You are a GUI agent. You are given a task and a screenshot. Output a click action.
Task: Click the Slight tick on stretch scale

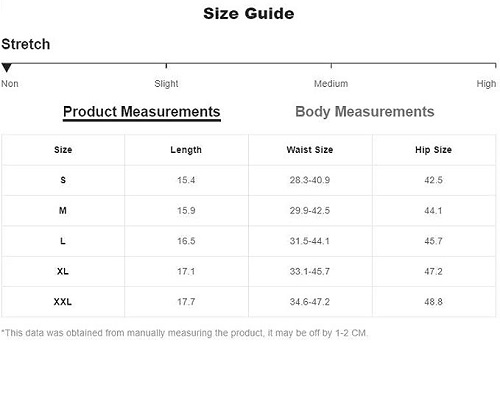coord(166,66)
